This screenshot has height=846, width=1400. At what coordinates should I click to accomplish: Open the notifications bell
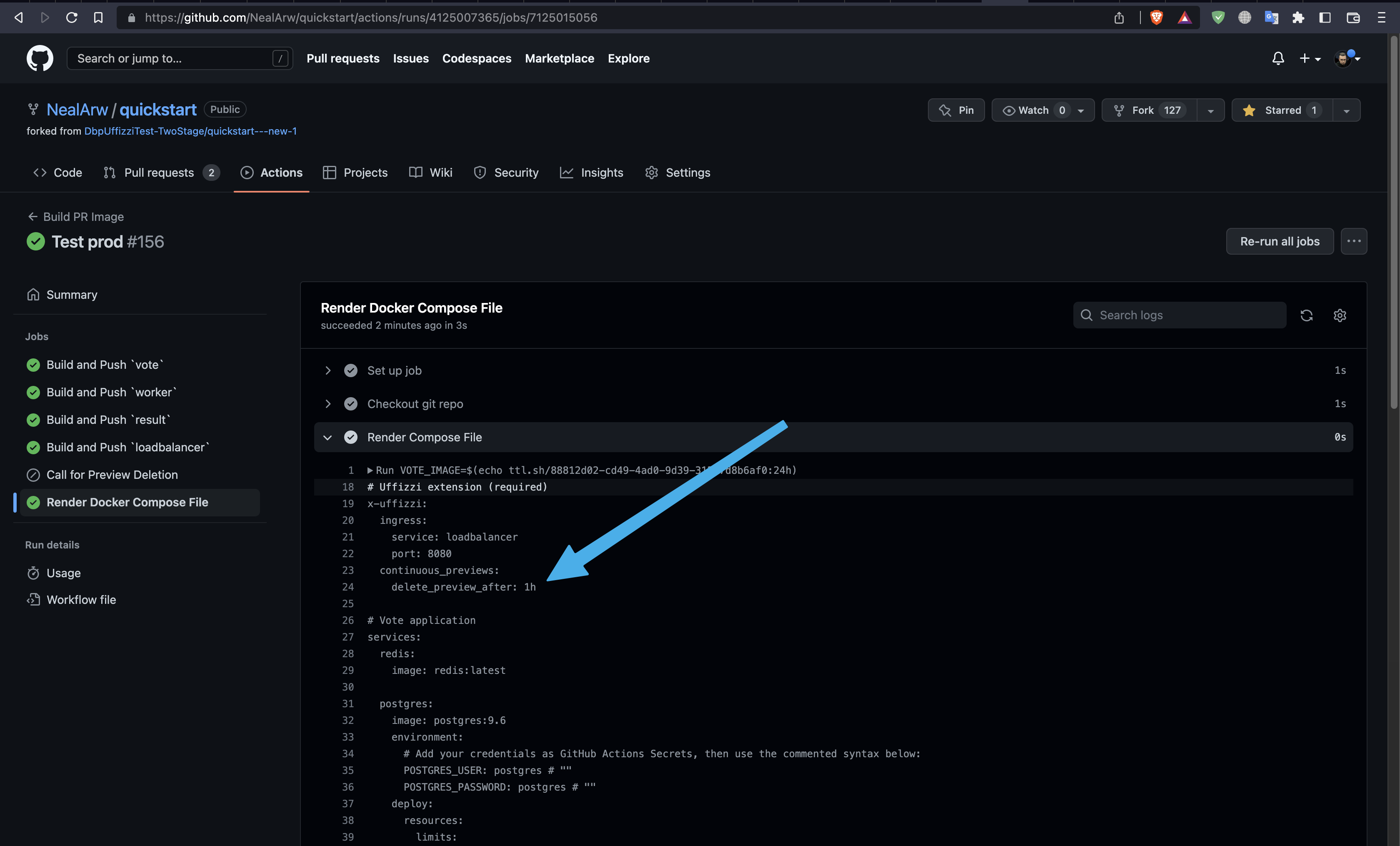pyautogui.click(x=1278, y=58)
